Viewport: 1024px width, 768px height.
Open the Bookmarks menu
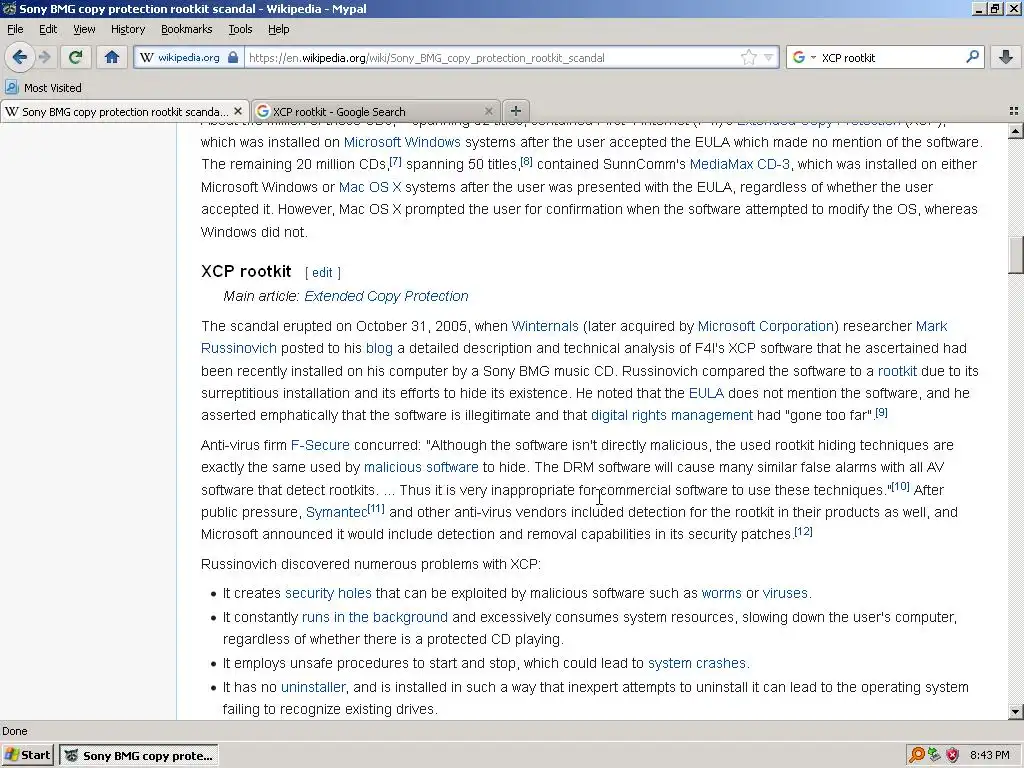[186, 29]
